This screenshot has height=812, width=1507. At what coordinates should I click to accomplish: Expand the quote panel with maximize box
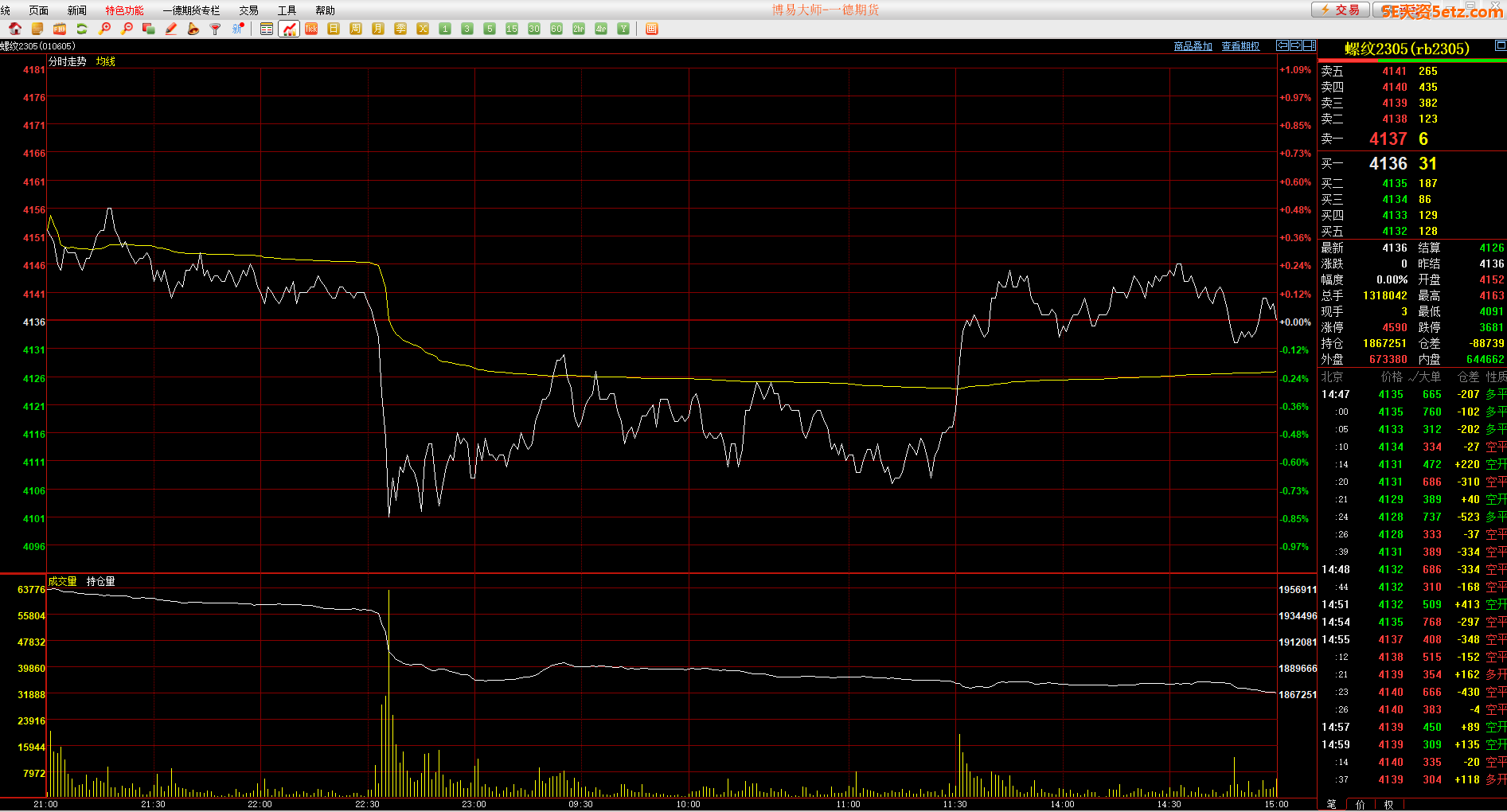click(1500, 45)
